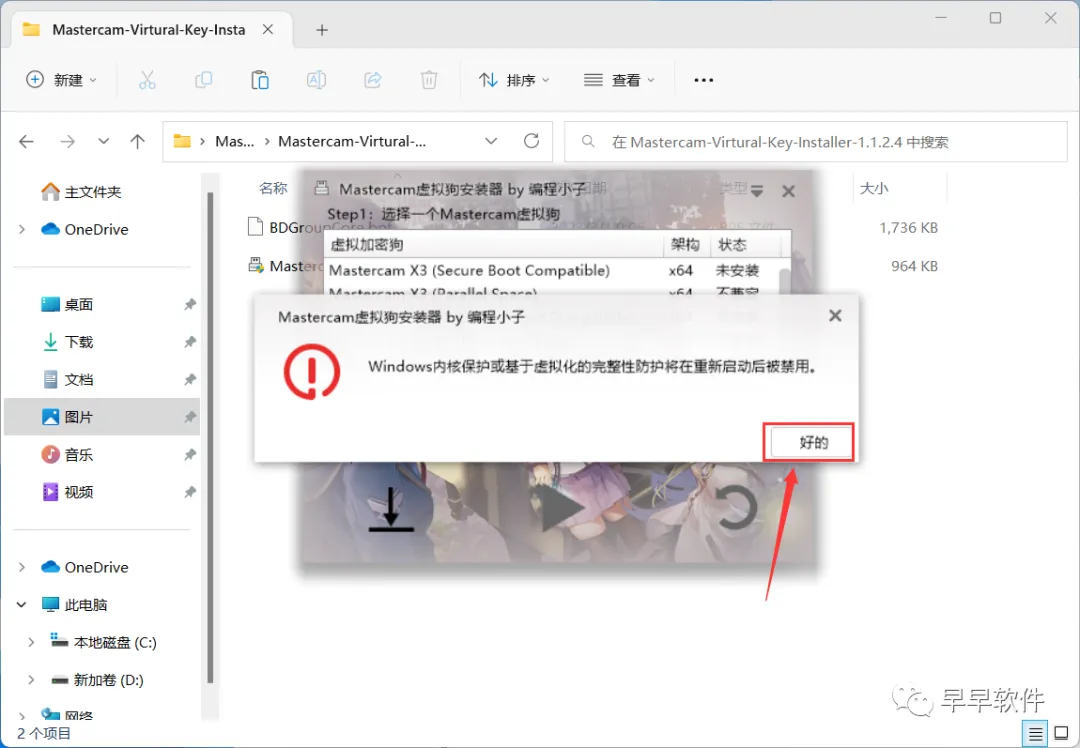Click the 架构 column header
Image resolution: width=1080 pixels, height=748 pixels.
pos(685,245)
